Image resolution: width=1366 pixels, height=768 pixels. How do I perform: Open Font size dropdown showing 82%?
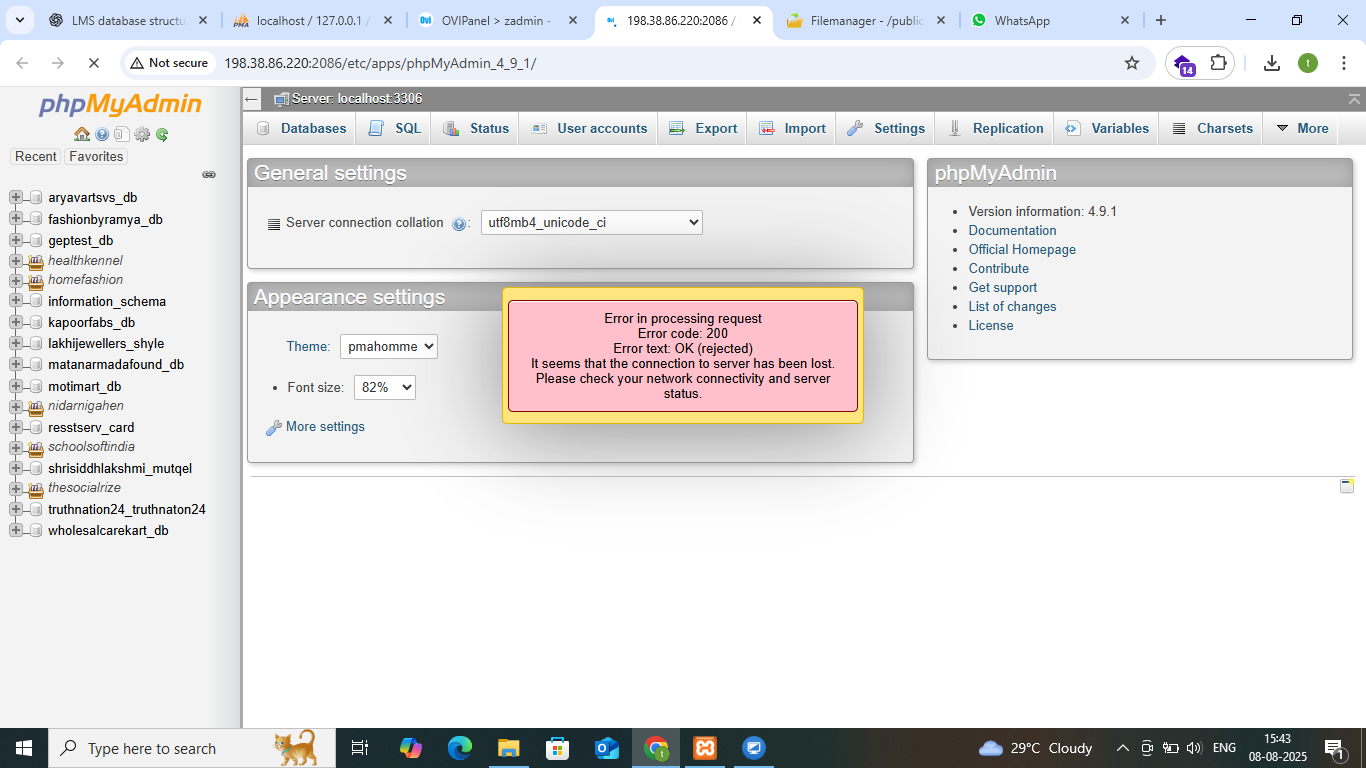[384, 387]
